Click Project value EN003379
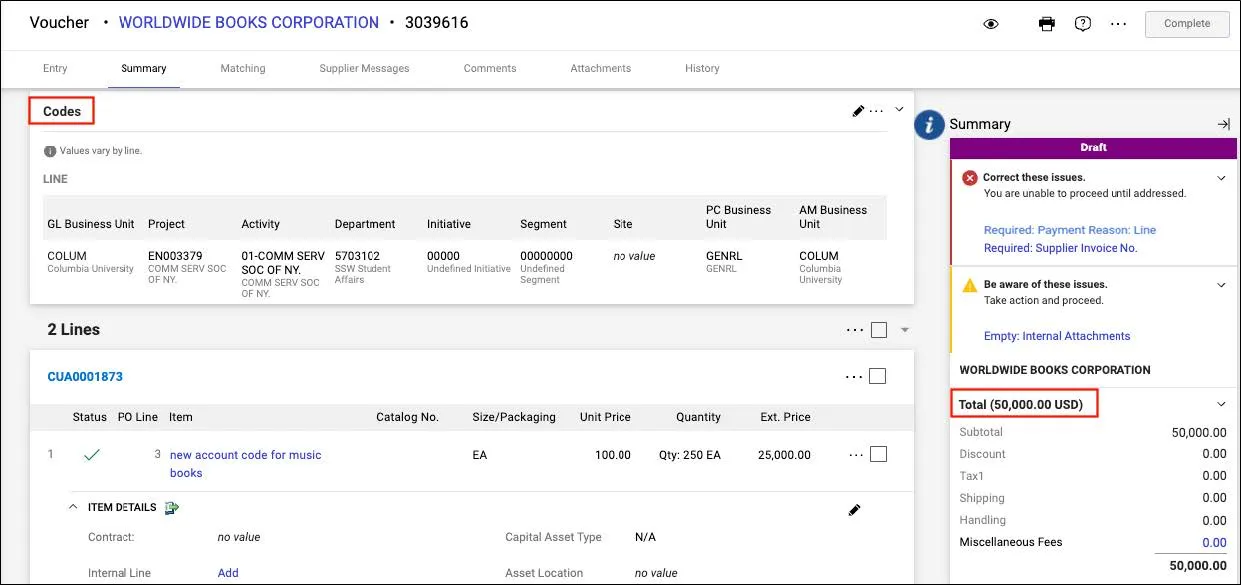The height and width of the screenshot is (585, 1241). point(175,256)
